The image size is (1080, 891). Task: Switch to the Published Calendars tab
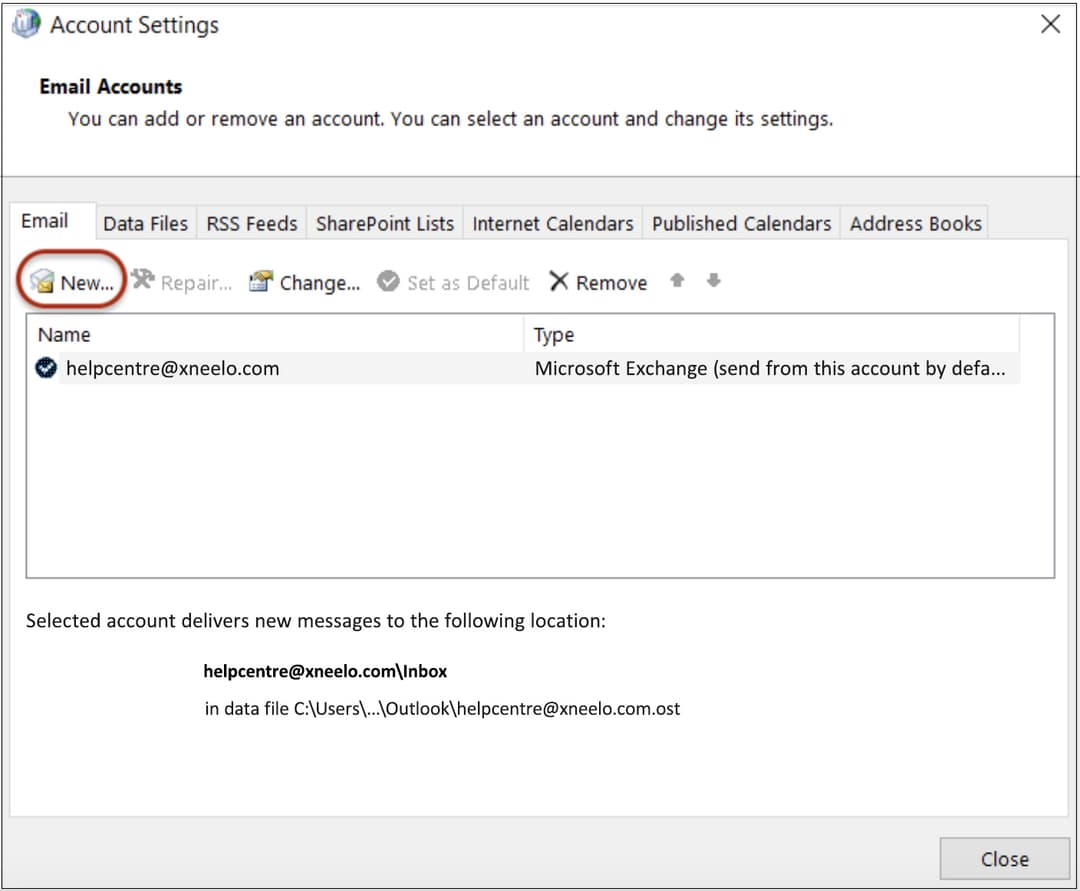(741, 223)
